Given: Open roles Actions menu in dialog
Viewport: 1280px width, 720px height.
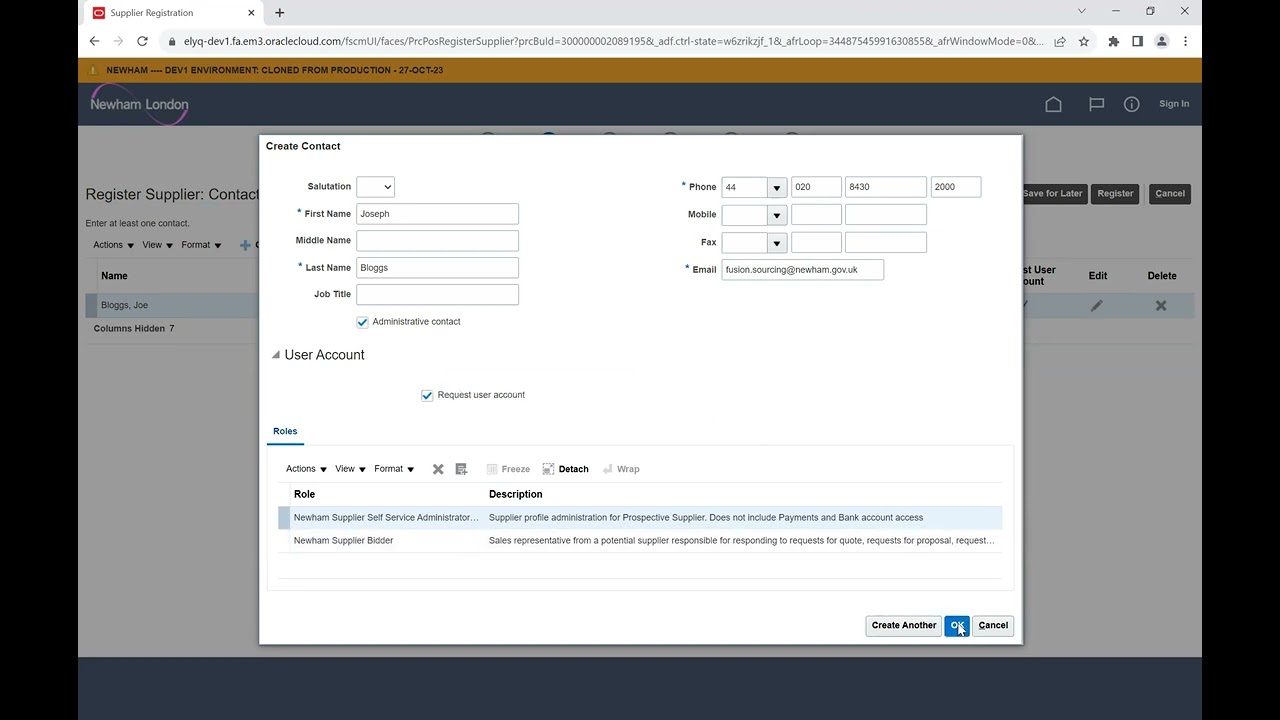Looking at the screenshot, I should coord(305,469).
